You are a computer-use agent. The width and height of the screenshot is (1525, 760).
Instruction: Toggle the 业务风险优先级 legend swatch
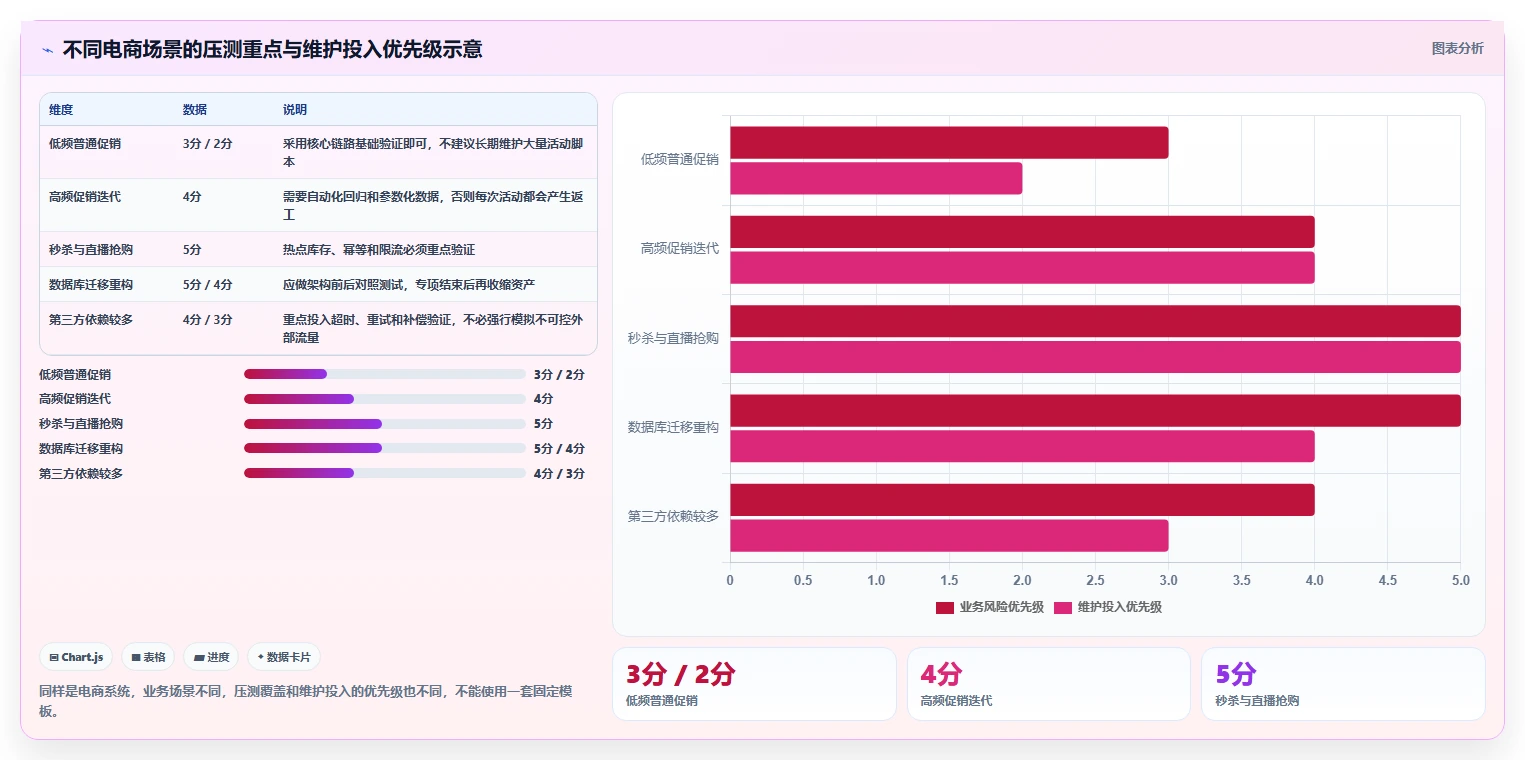click(944, 607)
